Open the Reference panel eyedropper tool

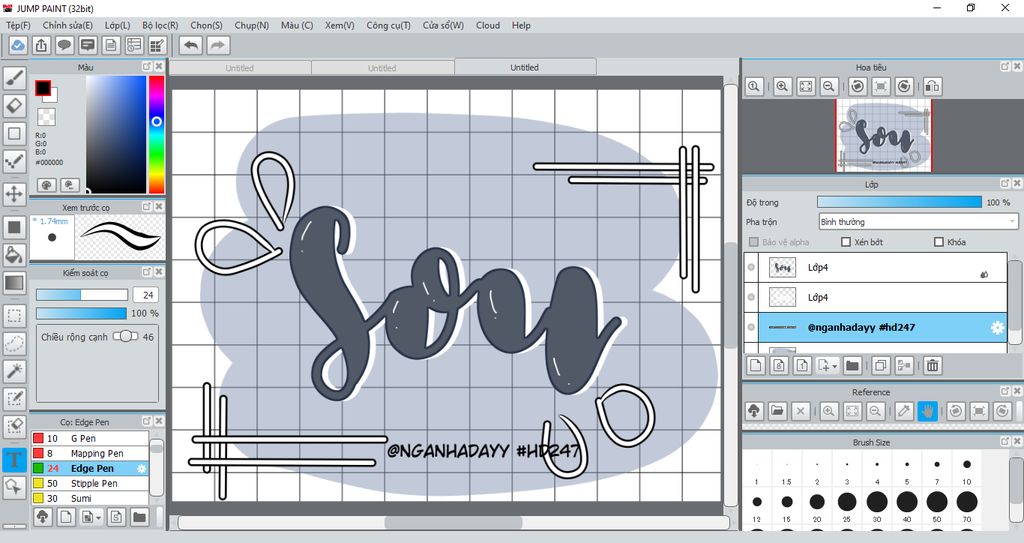(x=904, y=411)
